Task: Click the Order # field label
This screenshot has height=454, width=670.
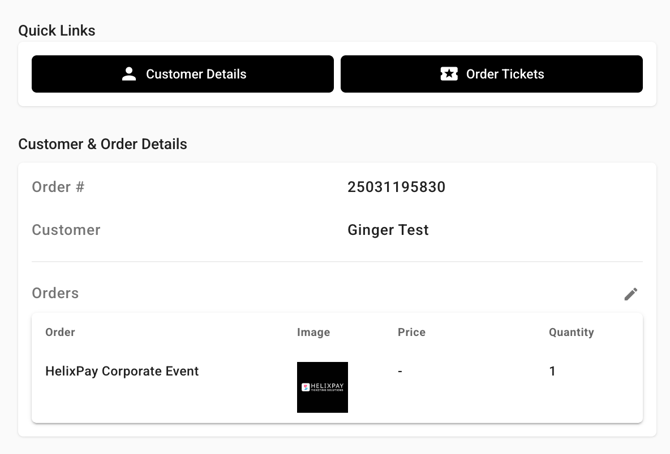Action: coord(58,187)
